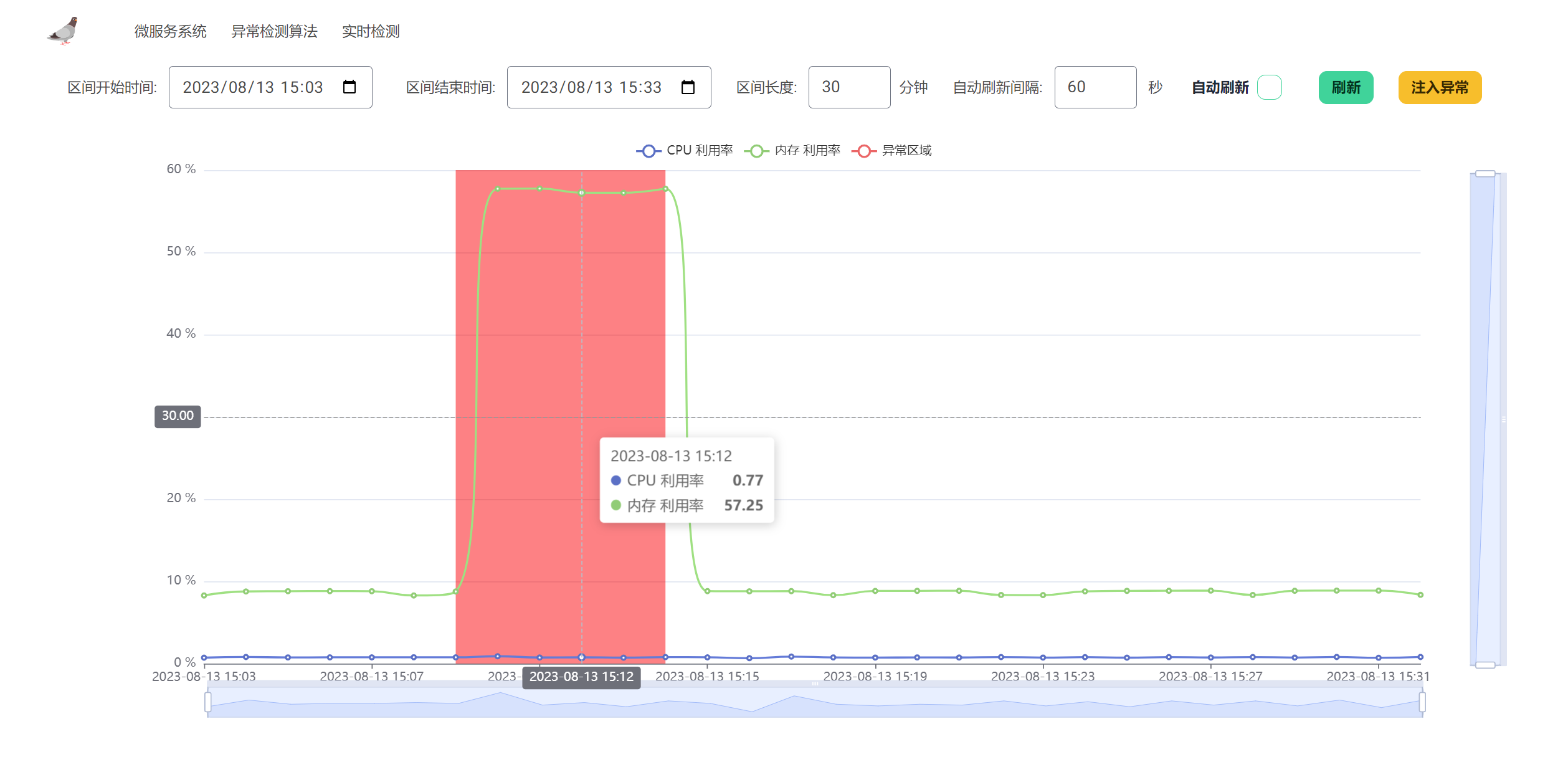The width and height of the screenshot is (1568, 772).
Task: Click CPU data point at 15:12
Action: pos(581,657)
